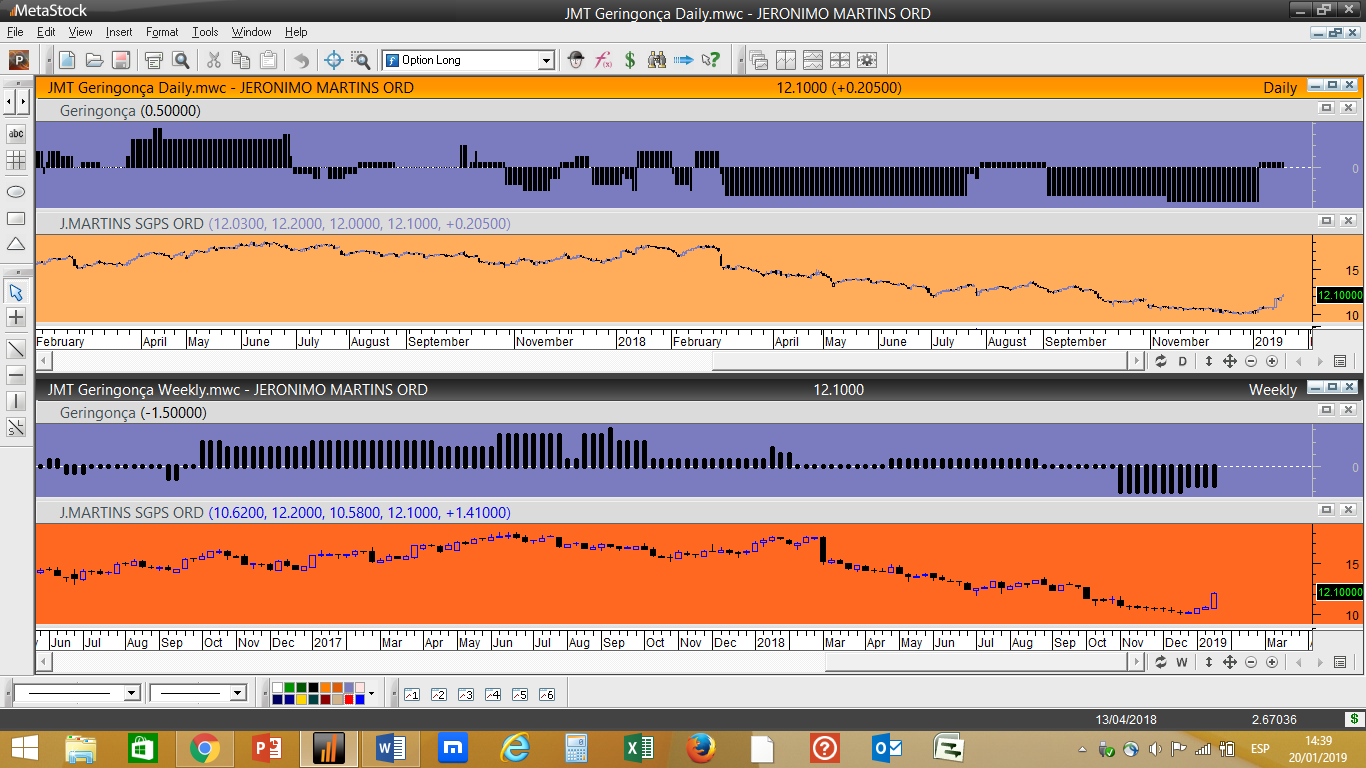Image resolution: width=1366 pixels, height=768 pixels.
Task: Expand the color palette dropdown arrow
Action: pos(371,693)
